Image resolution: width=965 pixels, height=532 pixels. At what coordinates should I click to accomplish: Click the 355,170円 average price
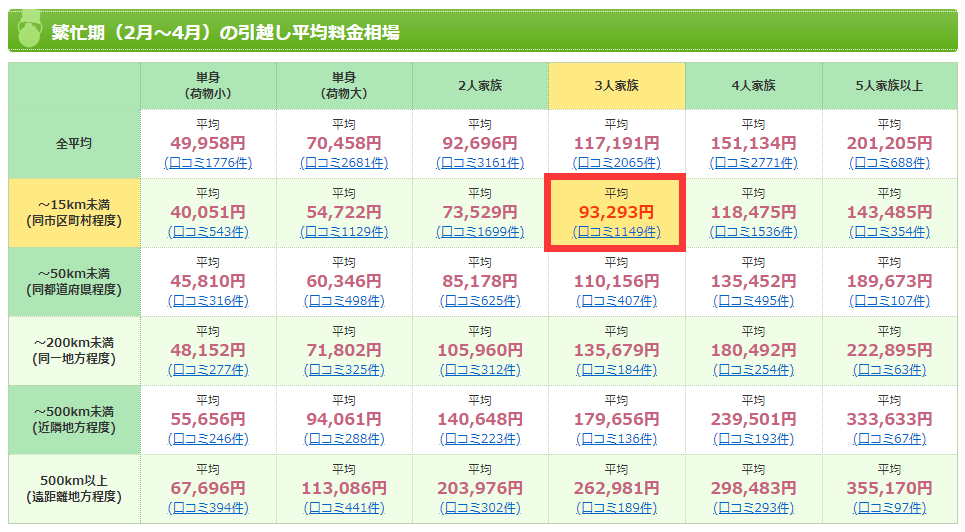(889, 488)
